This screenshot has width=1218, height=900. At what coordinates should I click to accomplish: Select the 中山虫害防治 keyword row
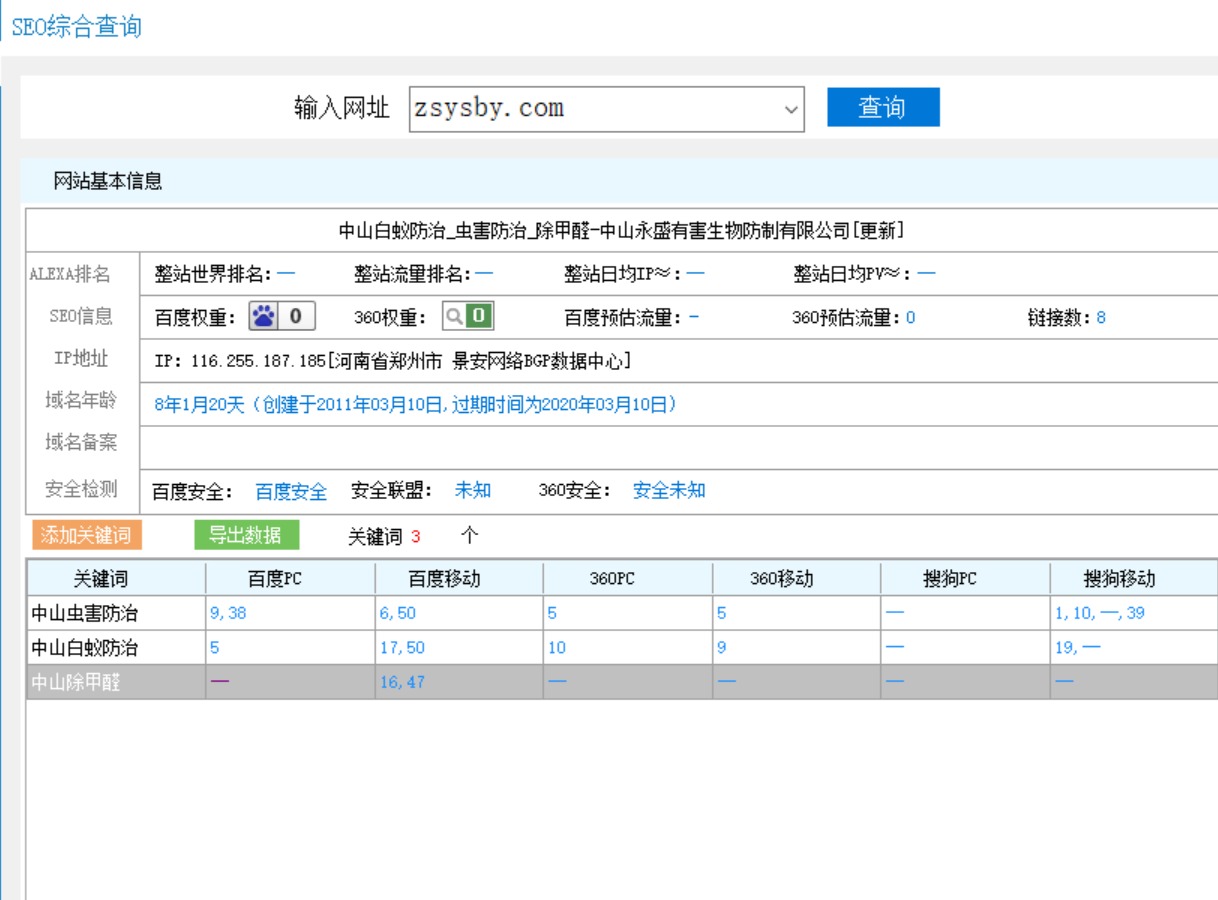click(x=85, y=614)
